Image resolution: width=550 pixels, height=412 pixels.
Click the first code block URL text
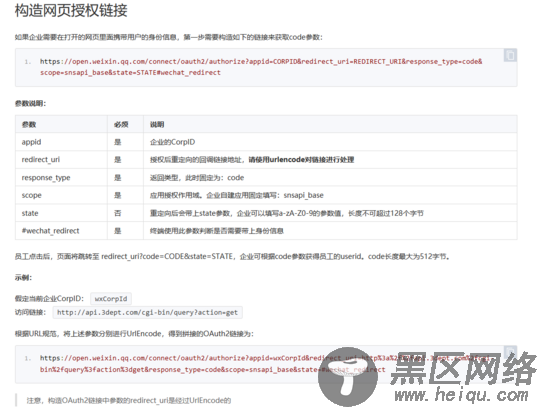[x=261, y=67]
